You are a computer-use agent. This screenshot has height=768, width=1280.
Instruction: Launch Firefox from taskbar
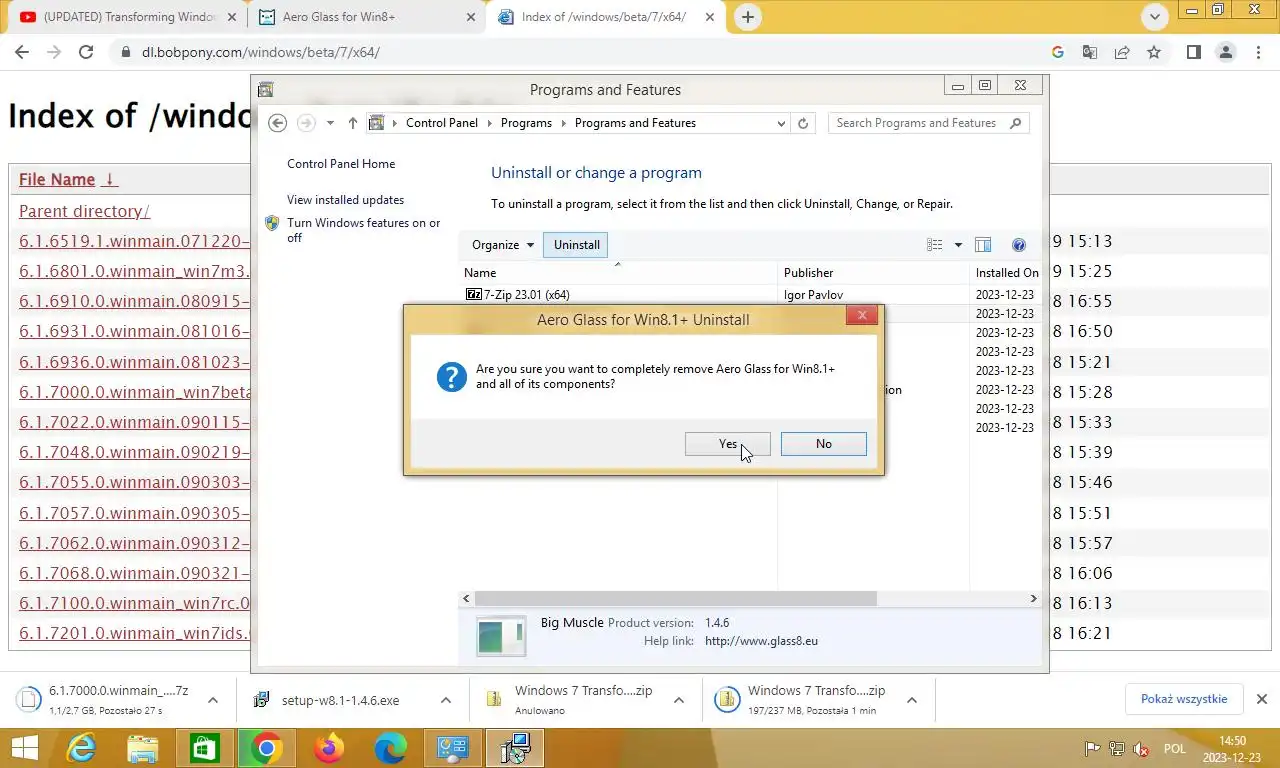[328, 748]
